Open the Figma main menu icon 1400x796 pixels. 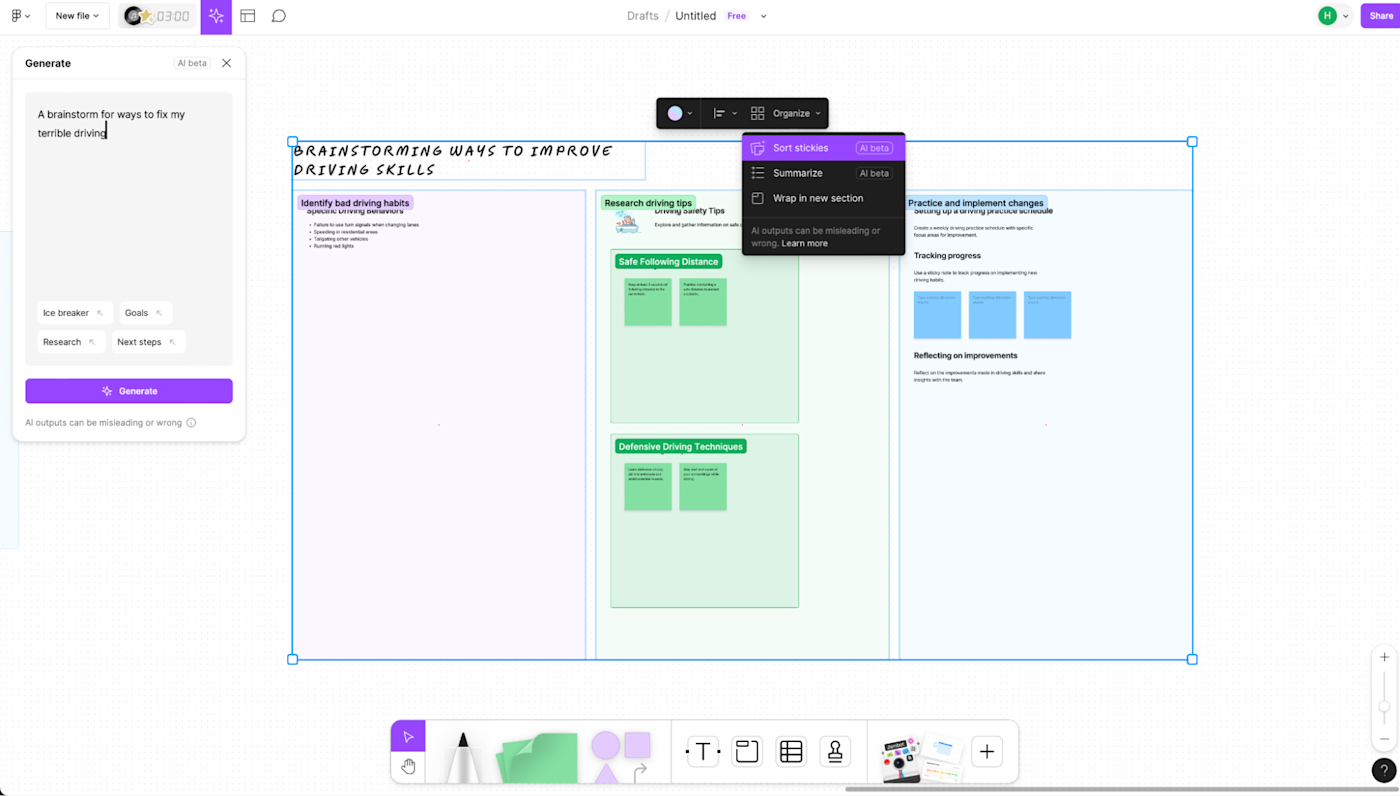click(19, 16)
